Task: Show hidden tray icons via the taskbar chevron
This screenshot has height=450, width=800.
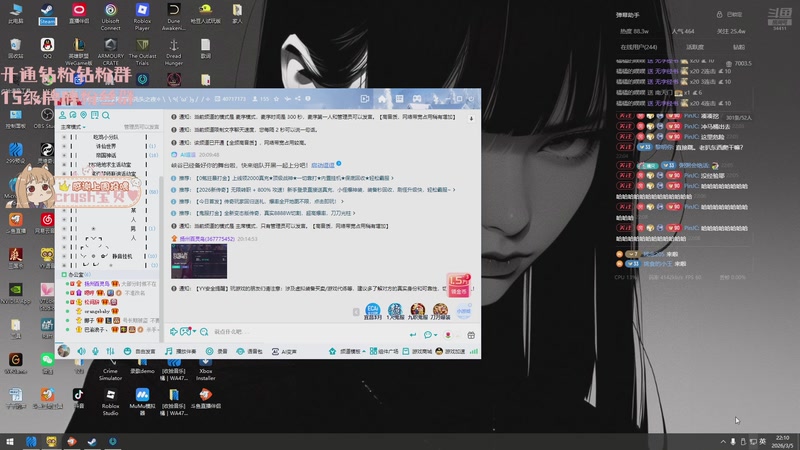Action: (723, 442)
